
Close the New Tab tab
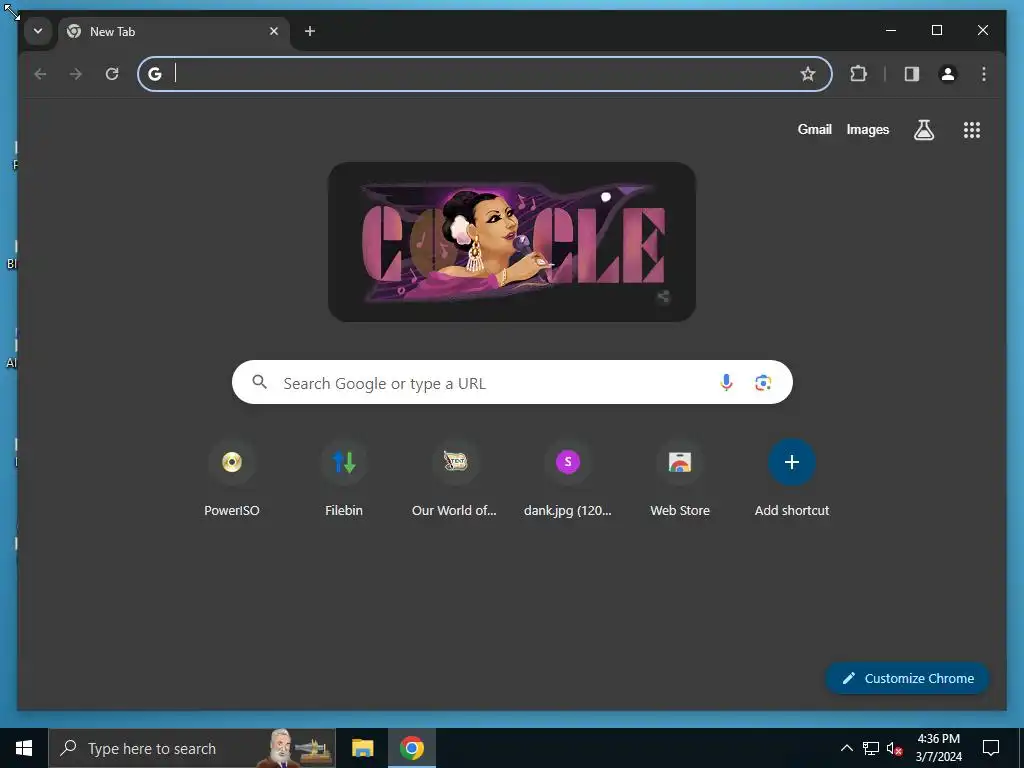[274, 31]
